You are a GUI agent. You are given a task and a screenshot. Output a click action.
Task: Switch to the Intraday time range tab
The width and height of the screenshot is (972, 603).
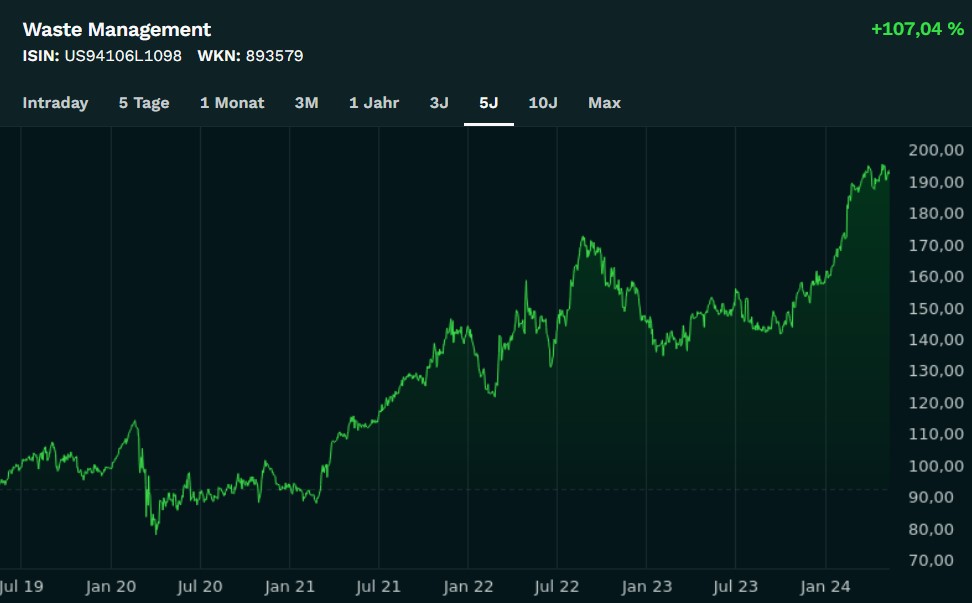coord(55,103)
